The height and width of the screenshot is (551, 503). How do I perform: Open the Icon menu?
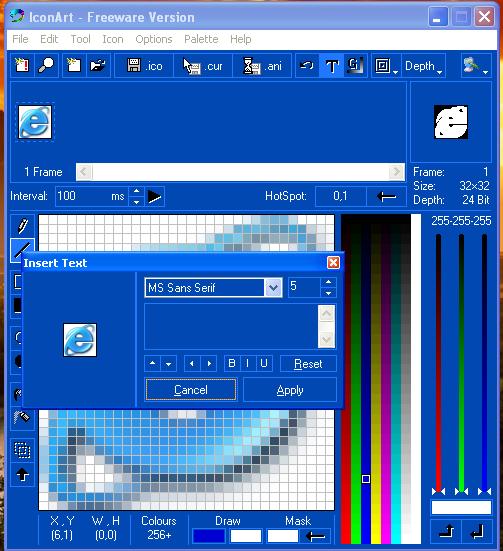click(113, 39)
